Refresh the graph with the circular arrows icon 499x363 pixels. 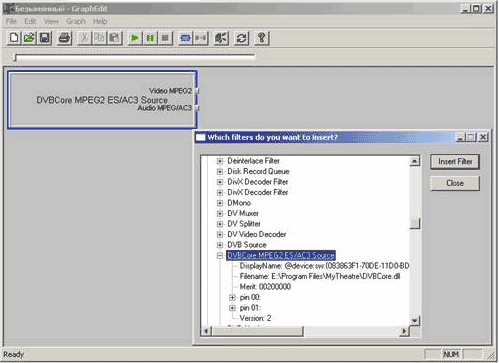pyautogui.click(x=242, y=38)
